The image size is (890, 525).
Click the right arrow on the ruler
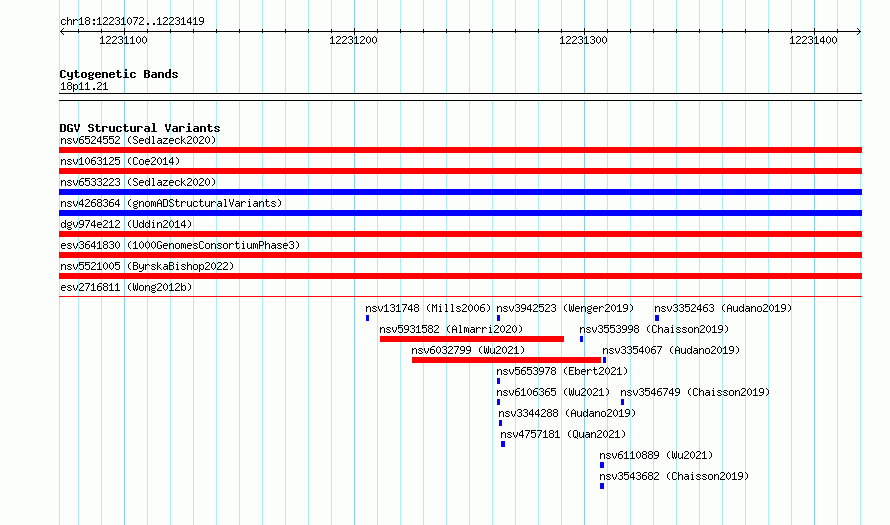(859, 32)
